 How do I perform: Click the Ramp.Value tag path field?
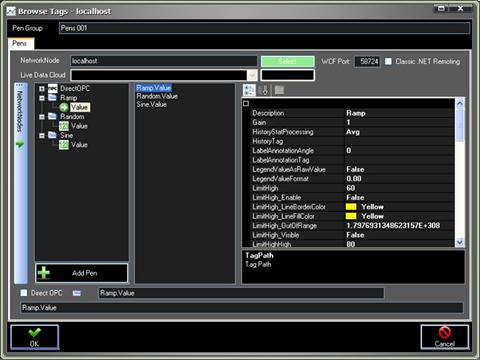pyautogui.click(x=241, y=293)
